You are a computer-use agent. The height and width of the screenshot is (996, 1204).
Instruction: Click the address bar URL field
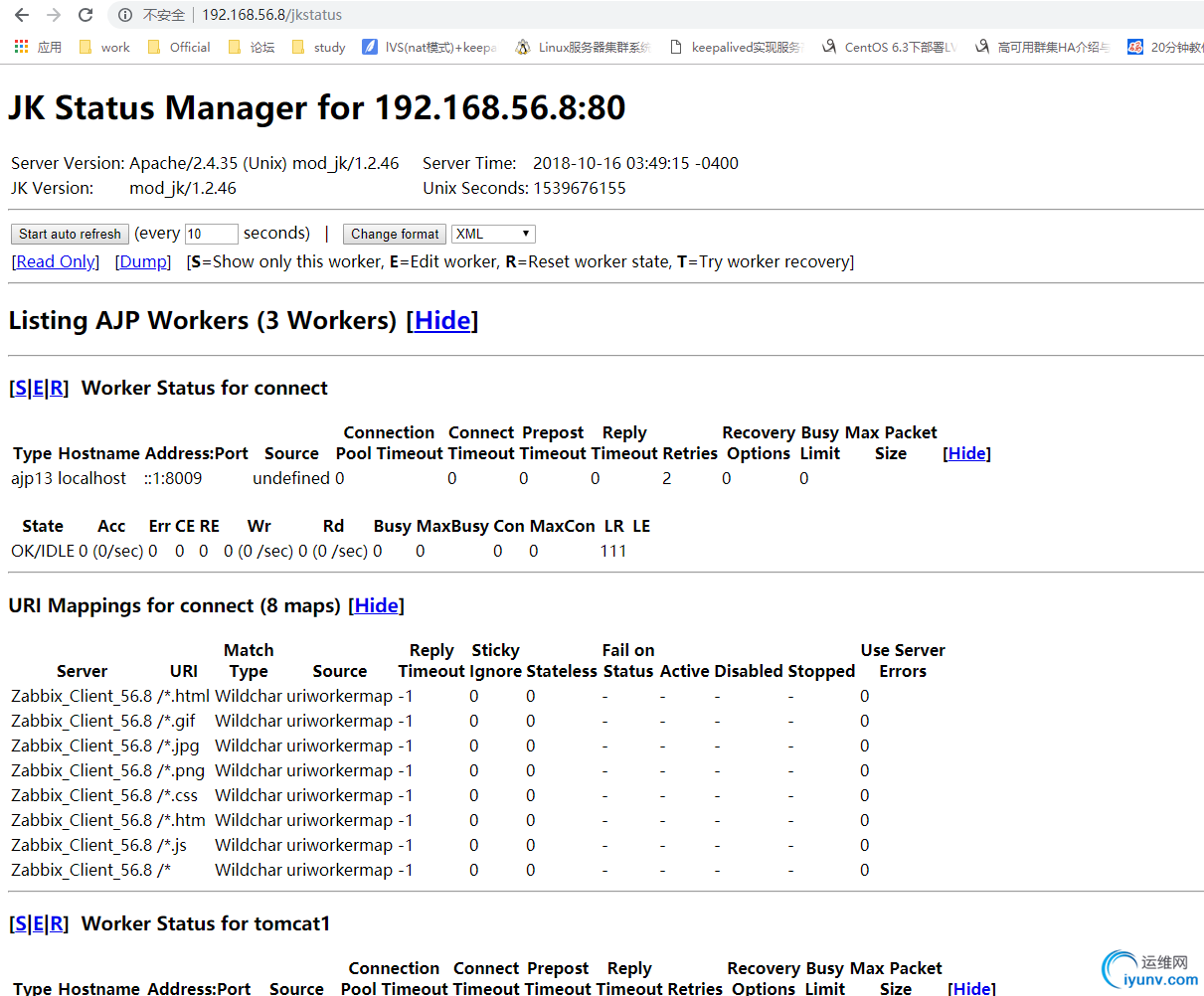(x=271, y=15)
